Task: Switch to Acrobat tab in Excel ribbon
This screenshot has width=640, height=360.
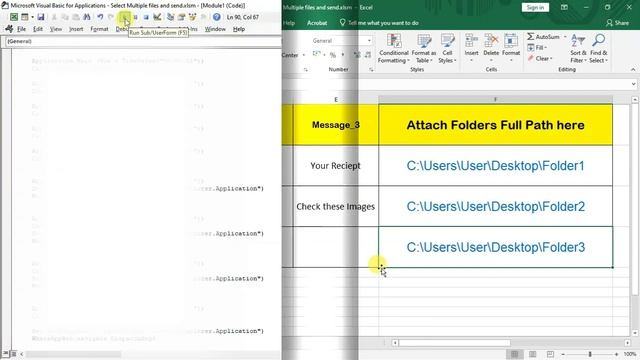Action: [317, 23]
